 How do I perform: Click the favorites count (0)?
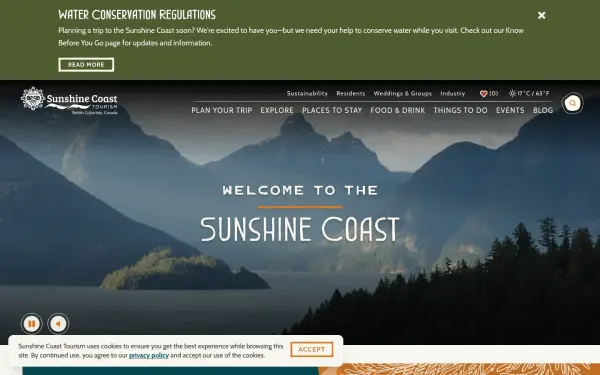(x=494, y=93)
